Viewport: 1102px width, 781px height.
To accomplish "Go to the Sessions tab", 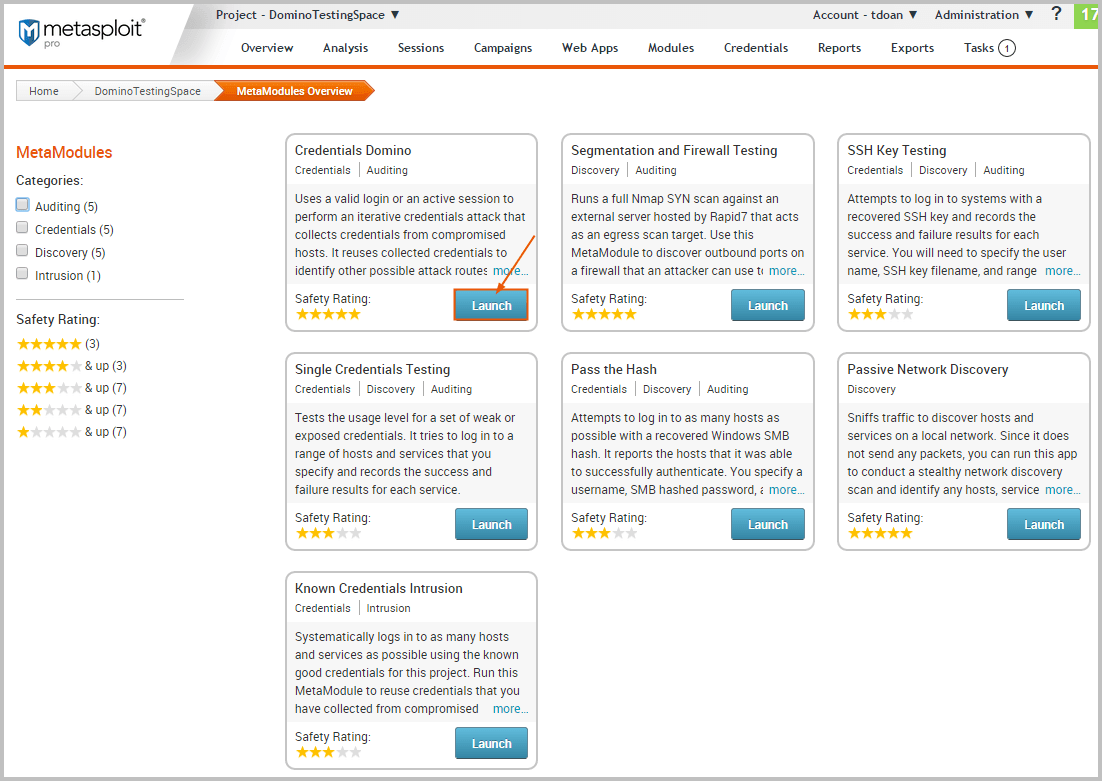I will click(x=420, y=48).
